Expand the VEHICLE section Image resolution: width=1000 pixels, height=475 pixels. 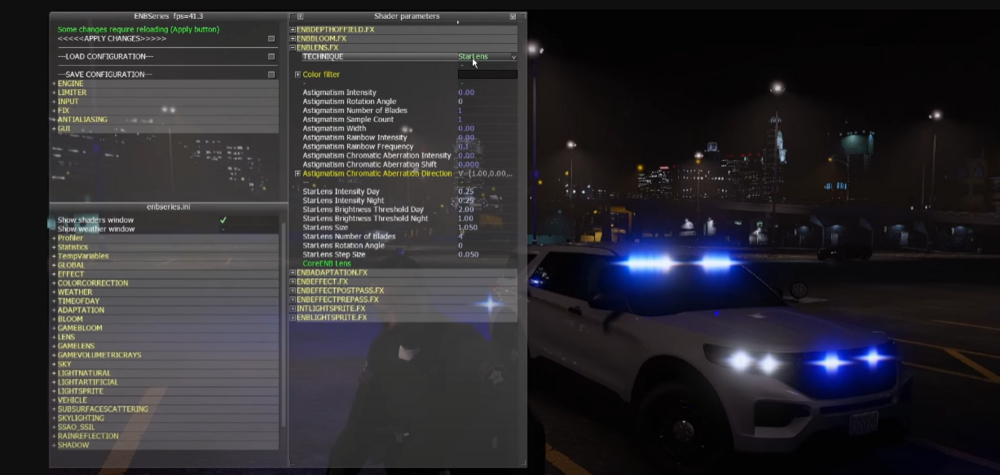pyautogui.click(x=54, y=400)
